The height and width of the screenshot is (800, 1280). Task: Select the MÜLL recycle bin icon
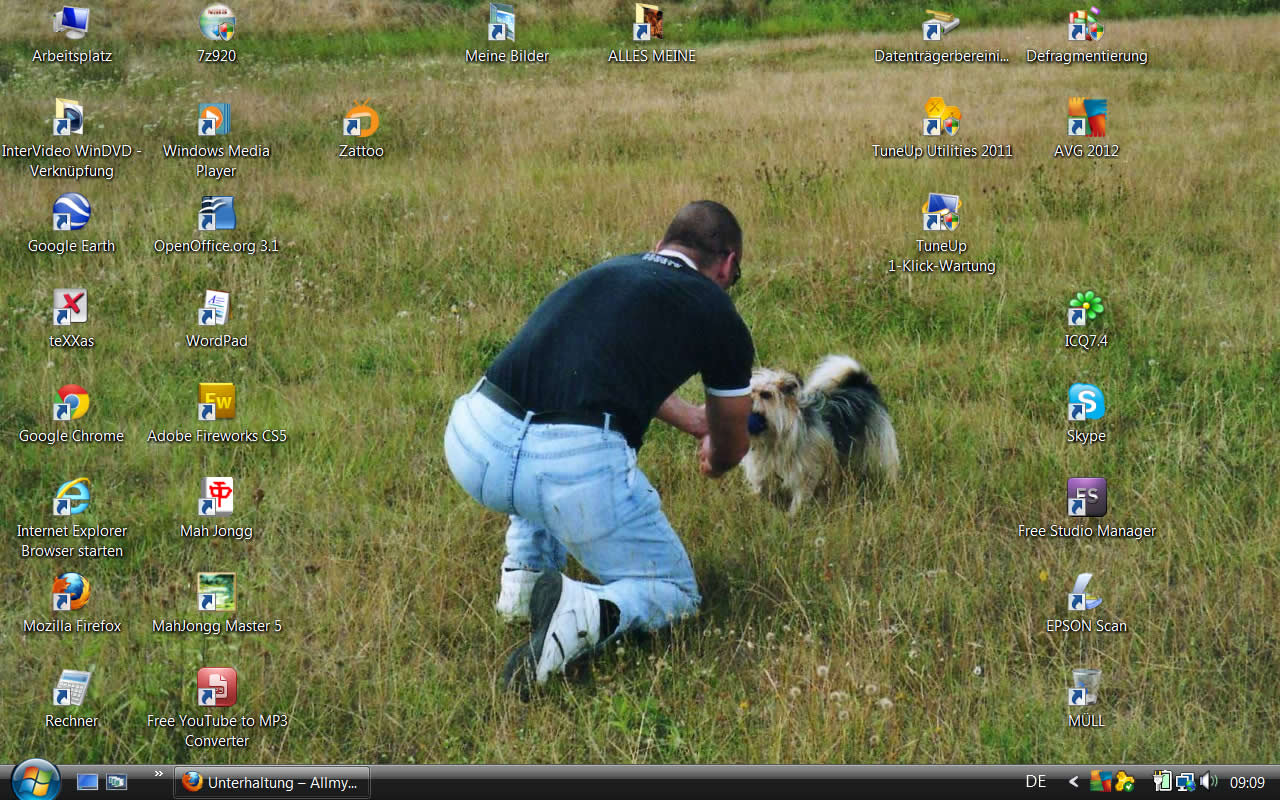point(1086,688)
